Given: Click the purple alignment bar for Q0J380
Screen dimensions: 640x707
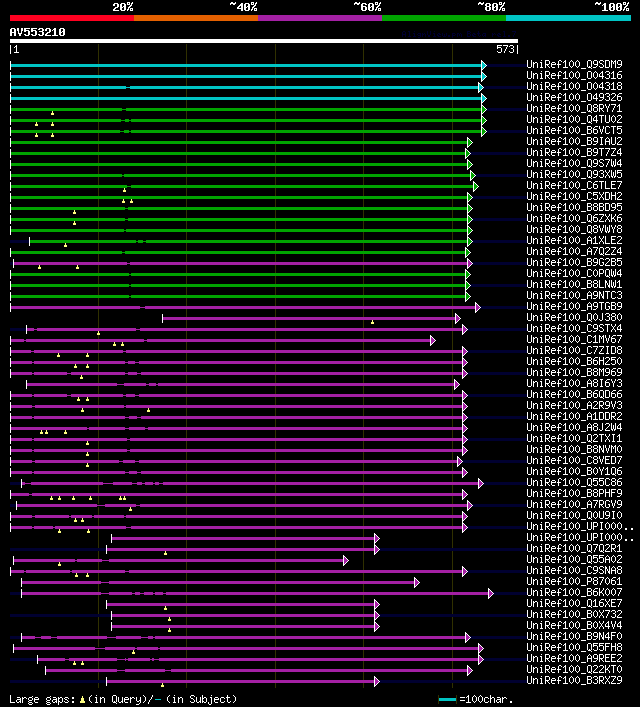Looking at the screenshot, I should [x=309, y=318].
